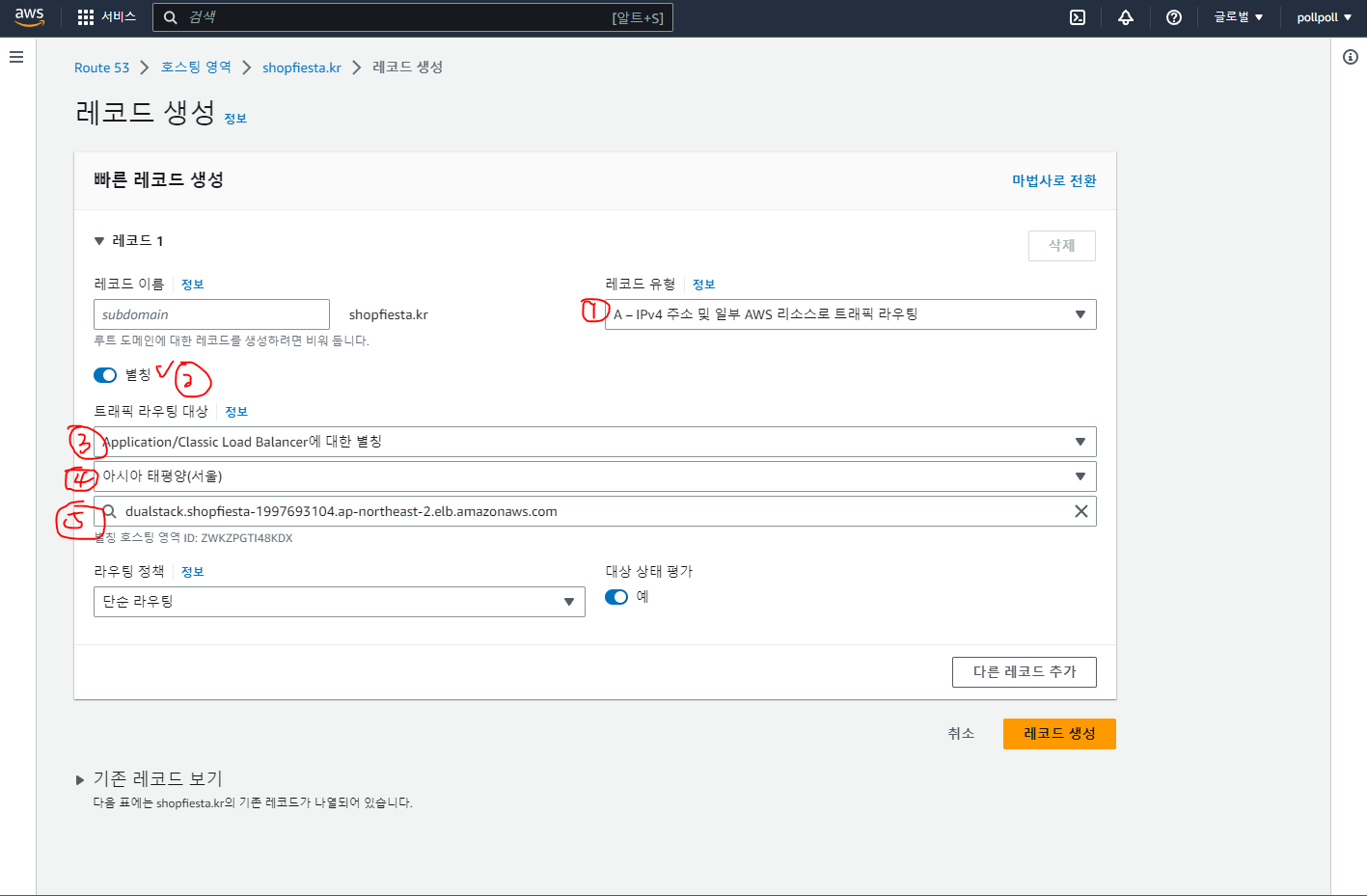This screenshot has height=896, width=1367.
Task: Open the info panel icon at right edge
Action: (1351, 57)
